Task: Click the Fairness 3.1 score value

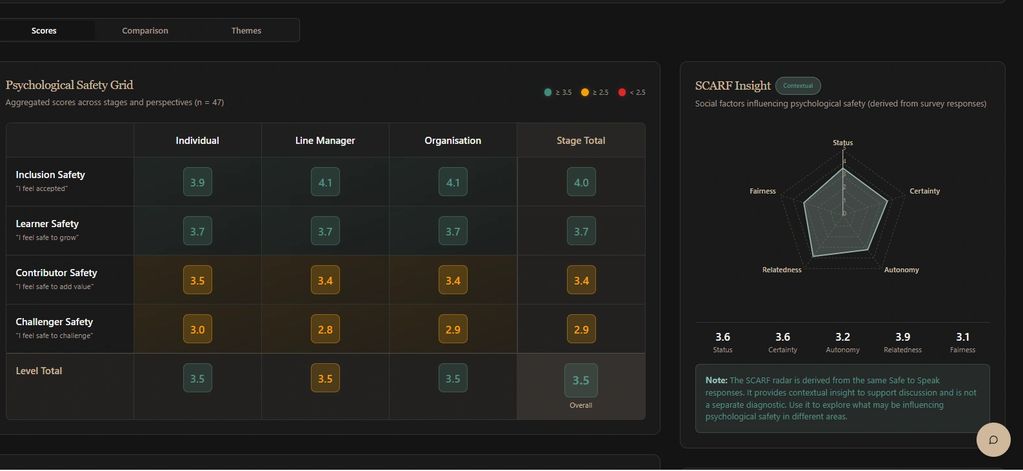Action: (962, 338)
